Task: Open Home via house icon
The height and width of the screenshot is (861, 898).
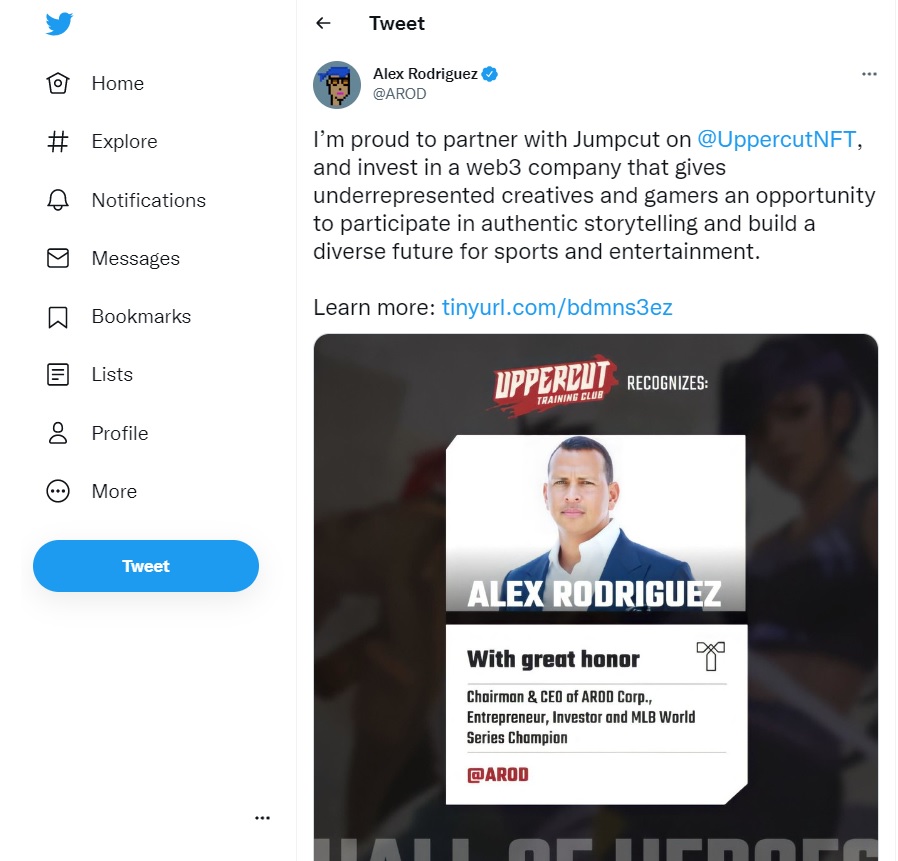Action: point(58,83)
